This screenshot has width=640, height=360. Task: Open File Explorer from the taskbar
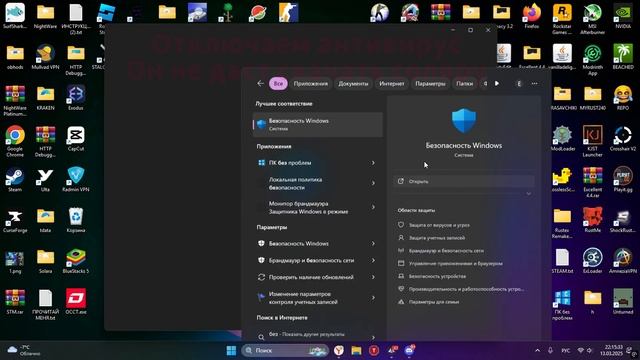pyautogui.click(x=356, y=350)
